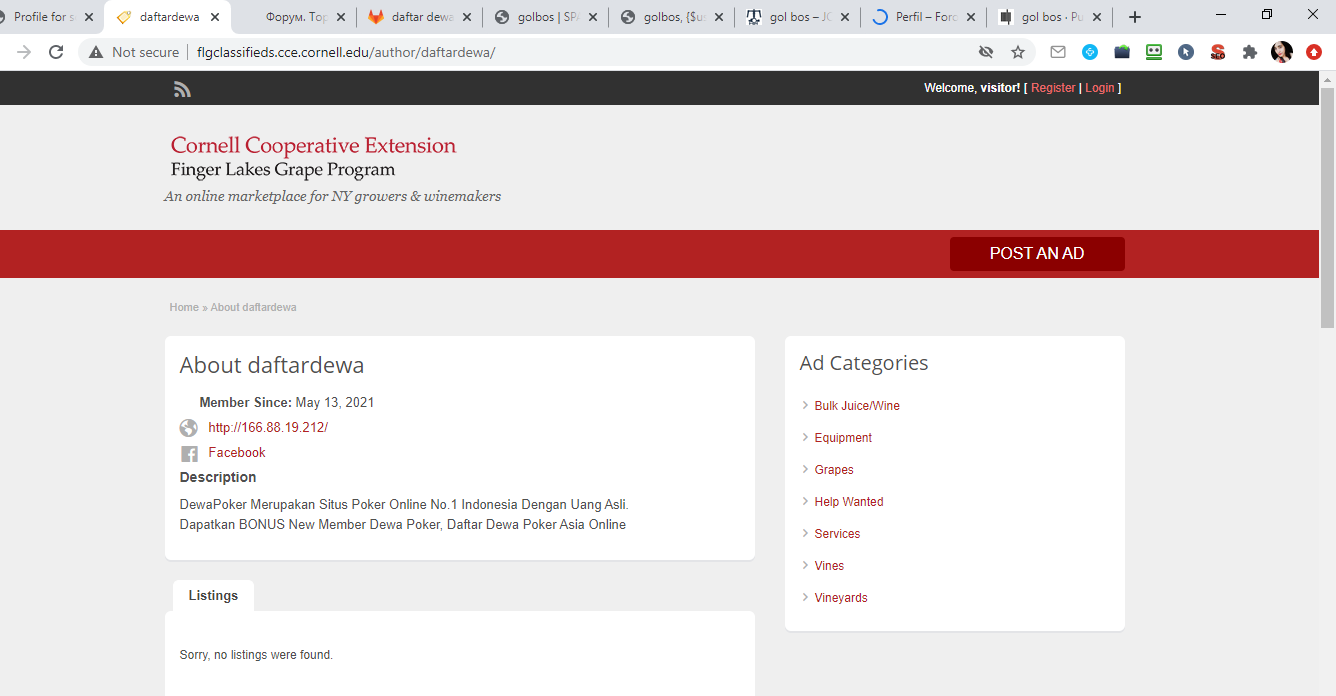The width and height of the screenshot is (1336, 696).
Task: Click the vertical page scrollbar
Action: [x=1327, y=208]
